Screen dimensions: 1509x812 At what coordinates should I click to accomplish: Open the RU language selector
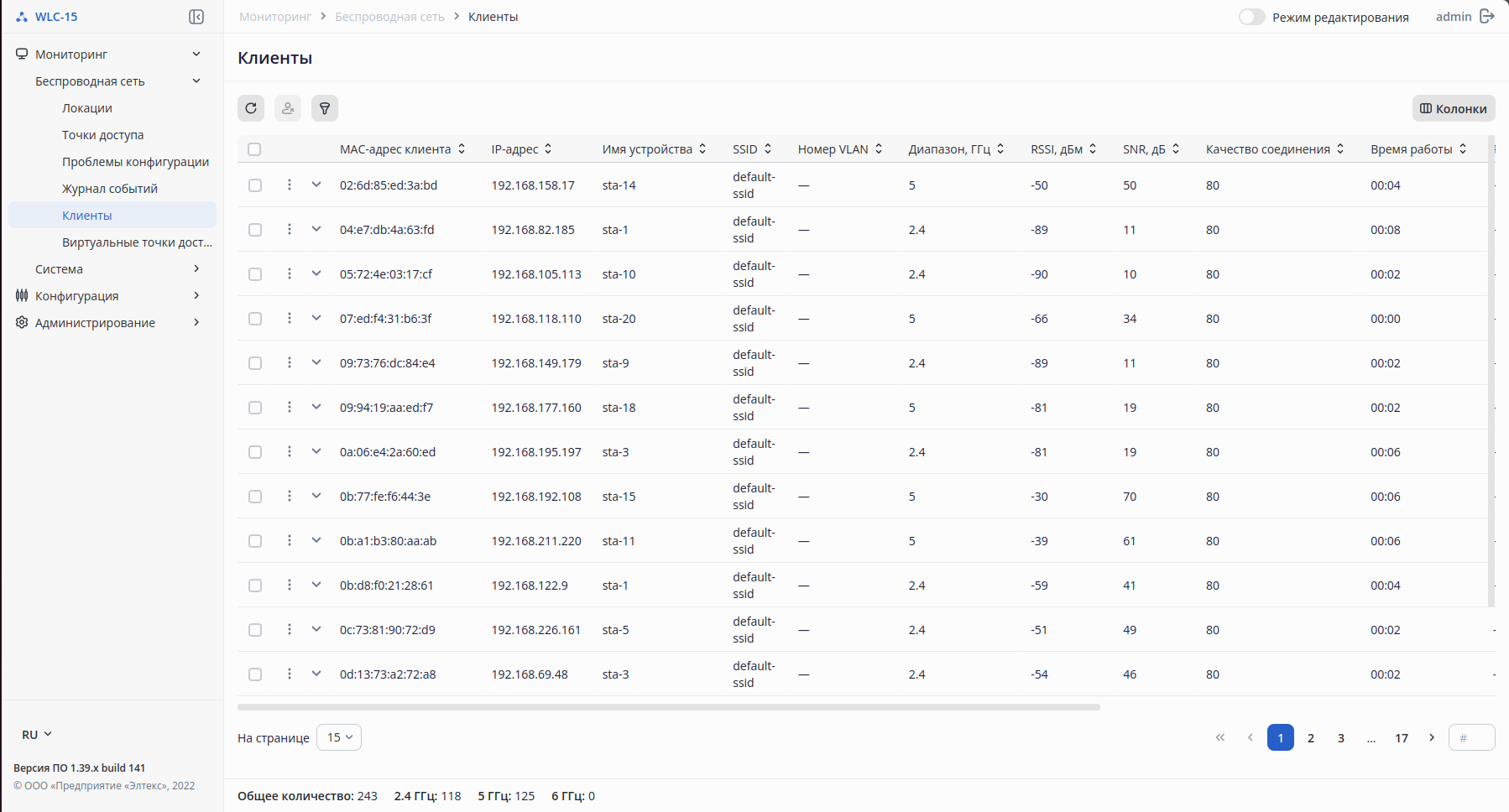(x=37, y=735)
